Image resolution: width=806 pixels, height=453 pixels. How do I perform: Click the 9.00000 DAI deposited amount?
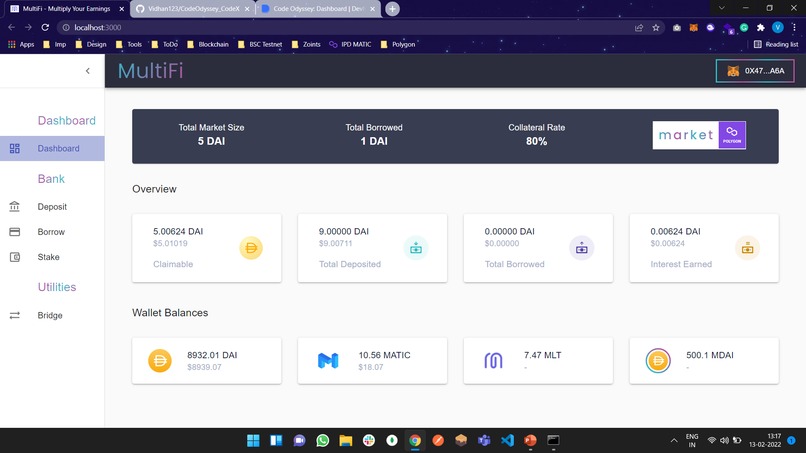tap(343, 231)
